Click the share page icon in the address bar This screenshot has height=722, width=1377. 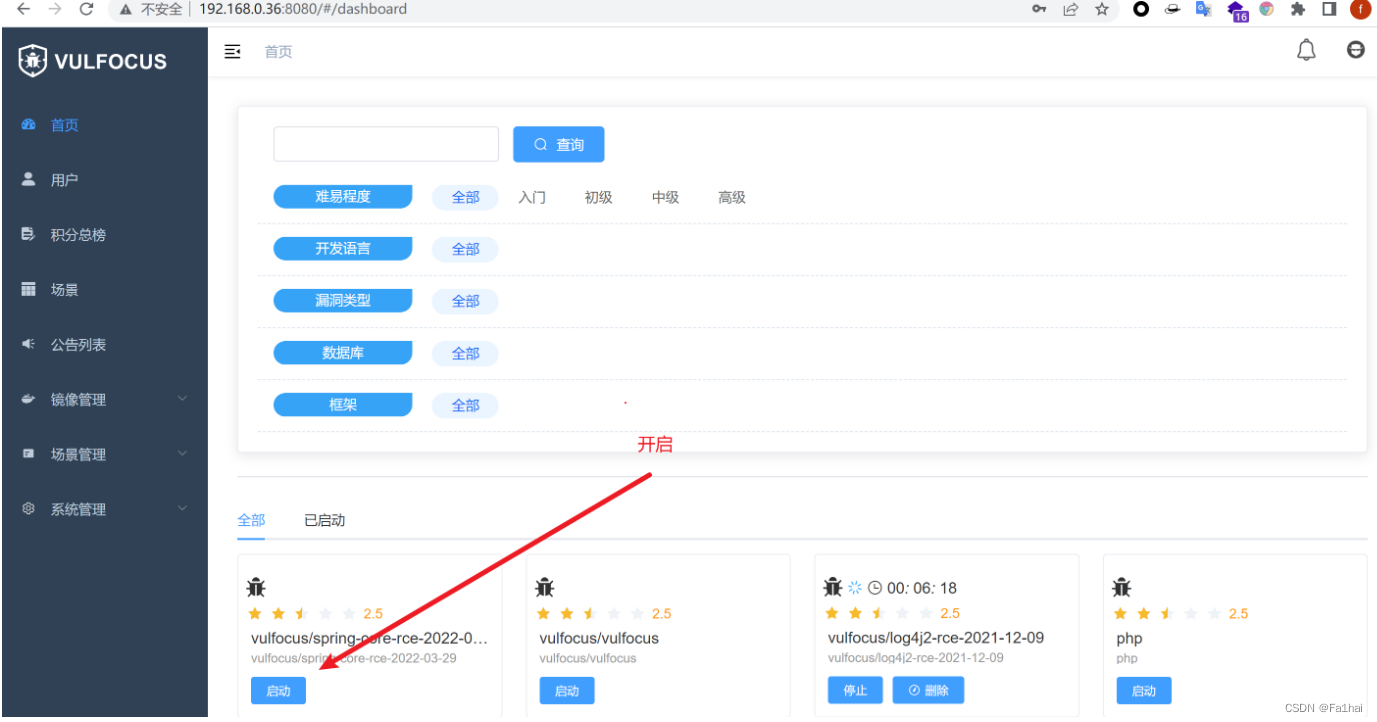(x=1070, y=9)
